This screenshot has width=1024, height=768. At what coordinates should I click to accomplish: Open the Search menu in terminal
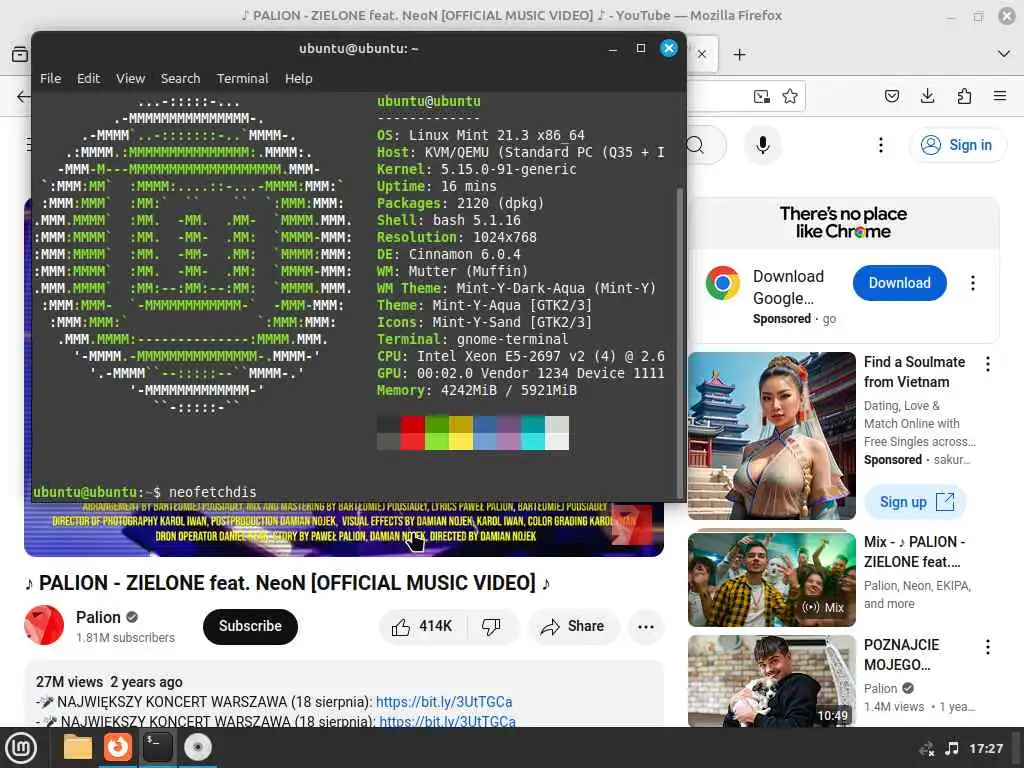point(180,78)
